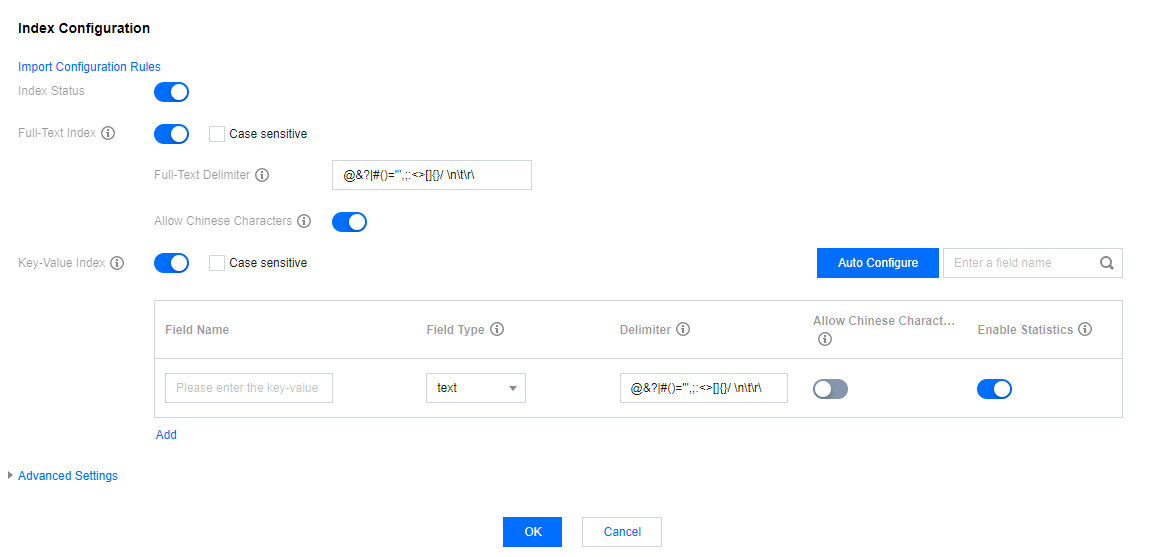
Task: Click the Delimiter column info icon
Action: click(x=683, y=329)
